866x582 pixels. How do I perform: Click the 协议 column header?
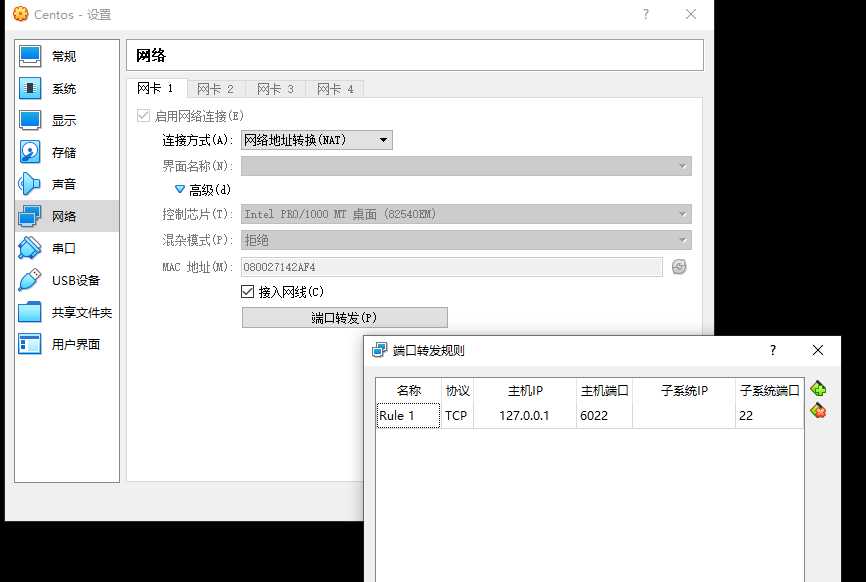point(457,390)
